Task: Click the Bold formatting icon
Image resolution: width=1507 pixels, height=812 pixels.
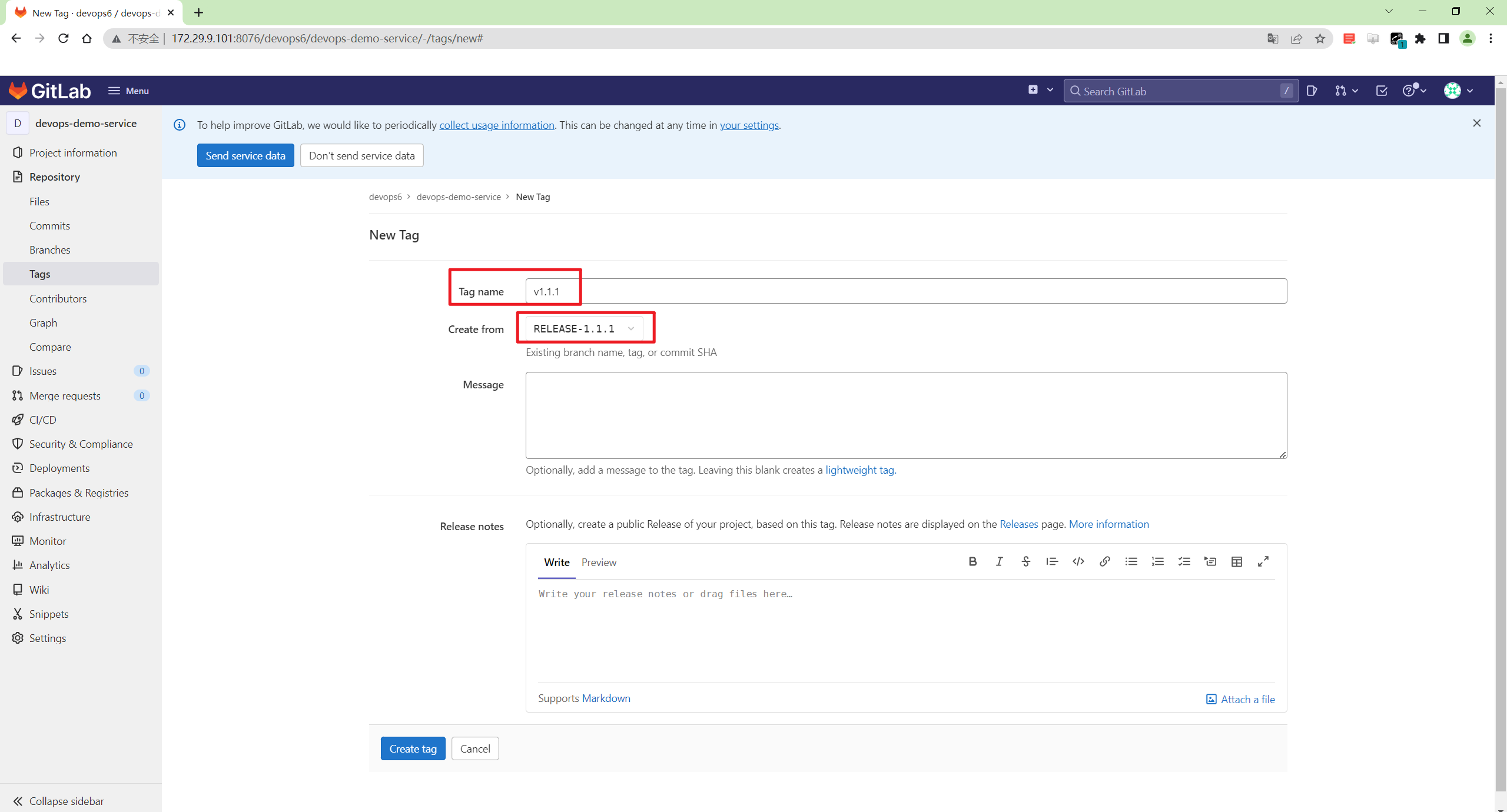Action: tap(972, 561)
